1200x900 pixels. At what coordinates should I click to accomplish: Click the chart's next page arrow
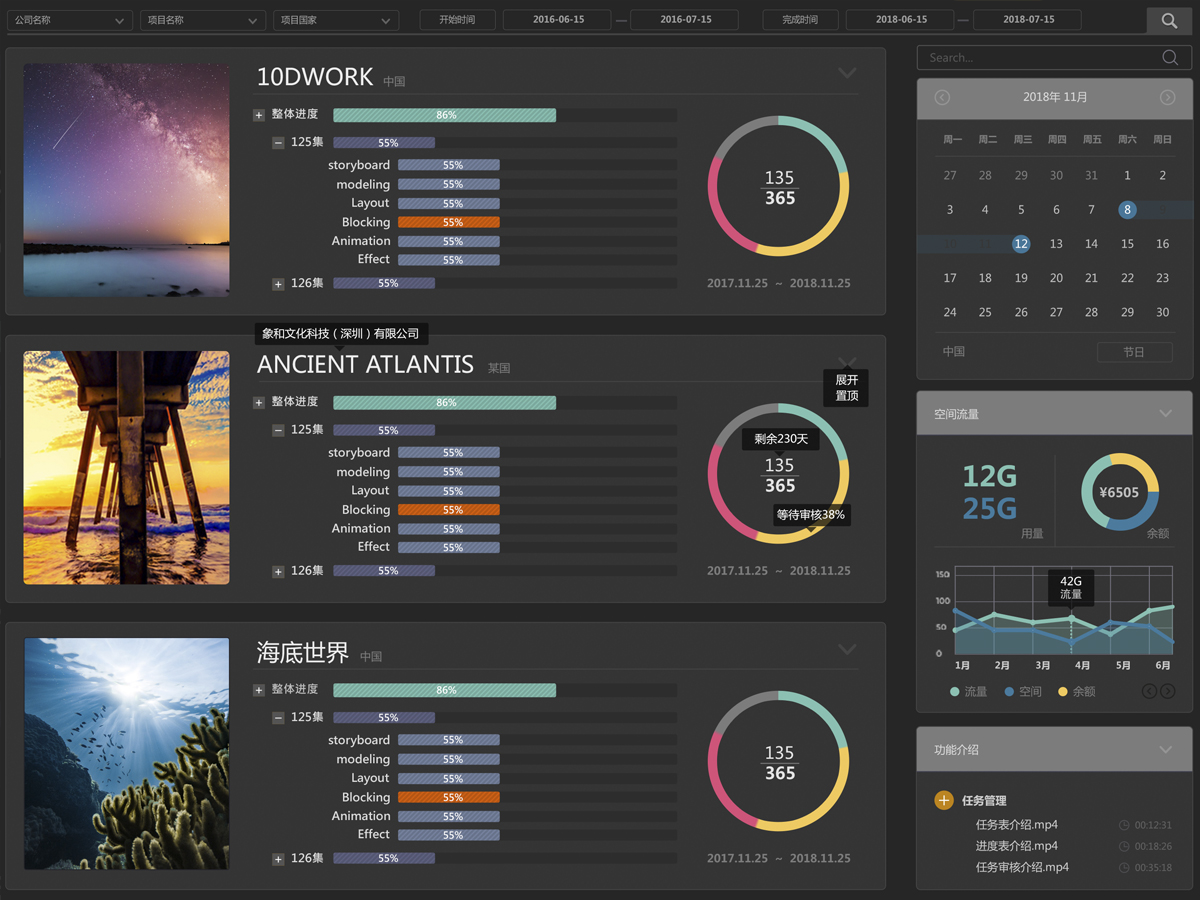point(1167,691)
